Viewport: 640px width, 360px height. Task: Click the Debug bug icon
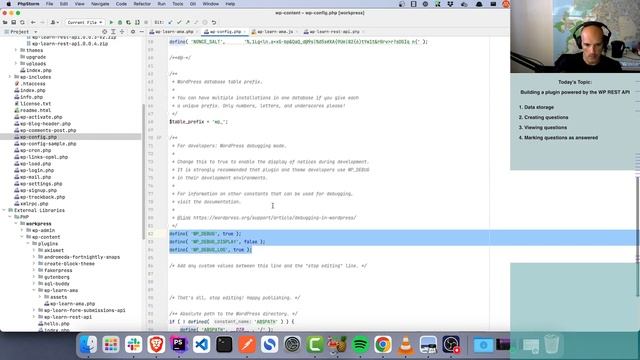[x=120, y=22]
